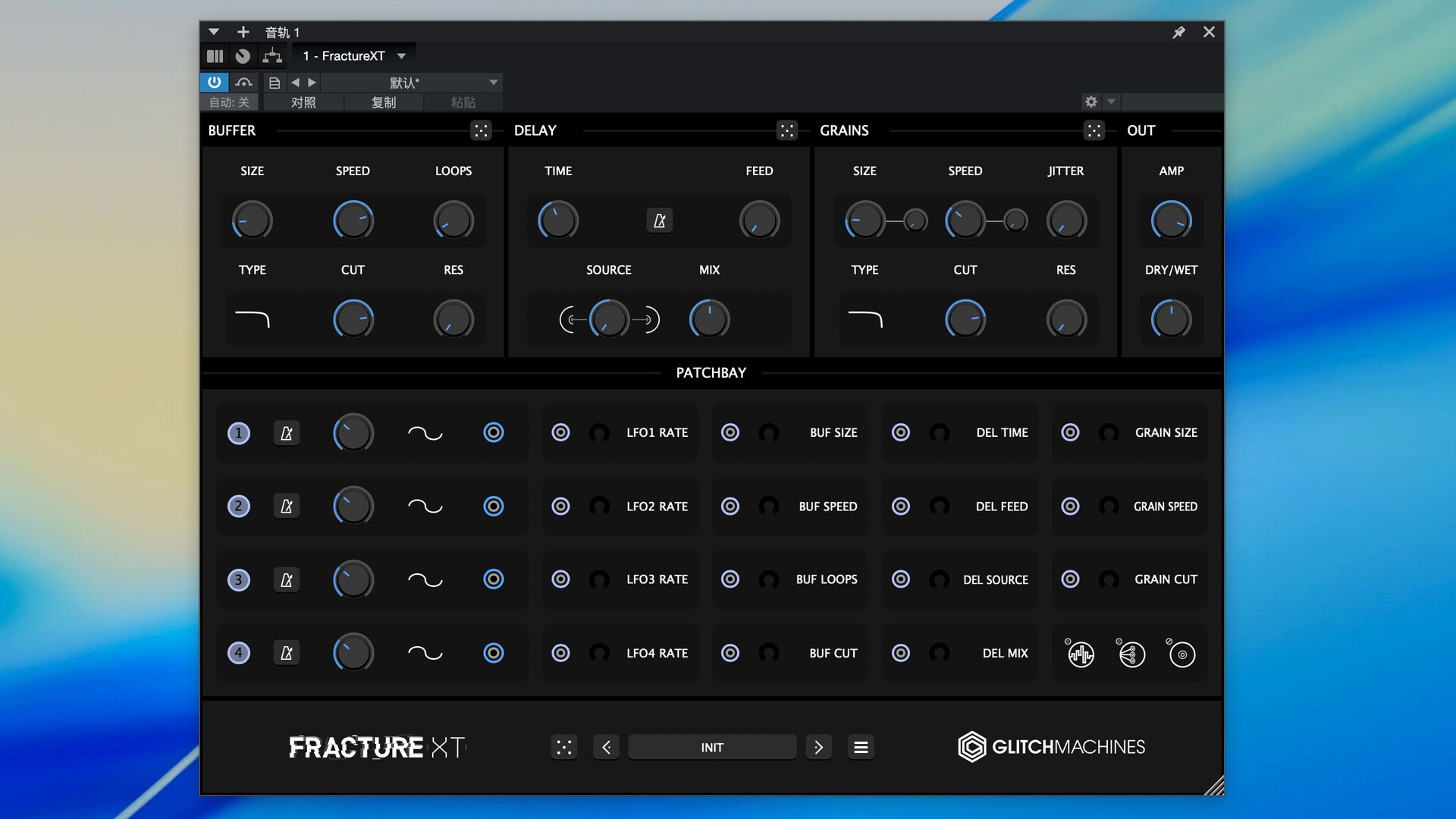
Task: Click the GRAINS JITTER knob
Action: tap(1066, 221)
